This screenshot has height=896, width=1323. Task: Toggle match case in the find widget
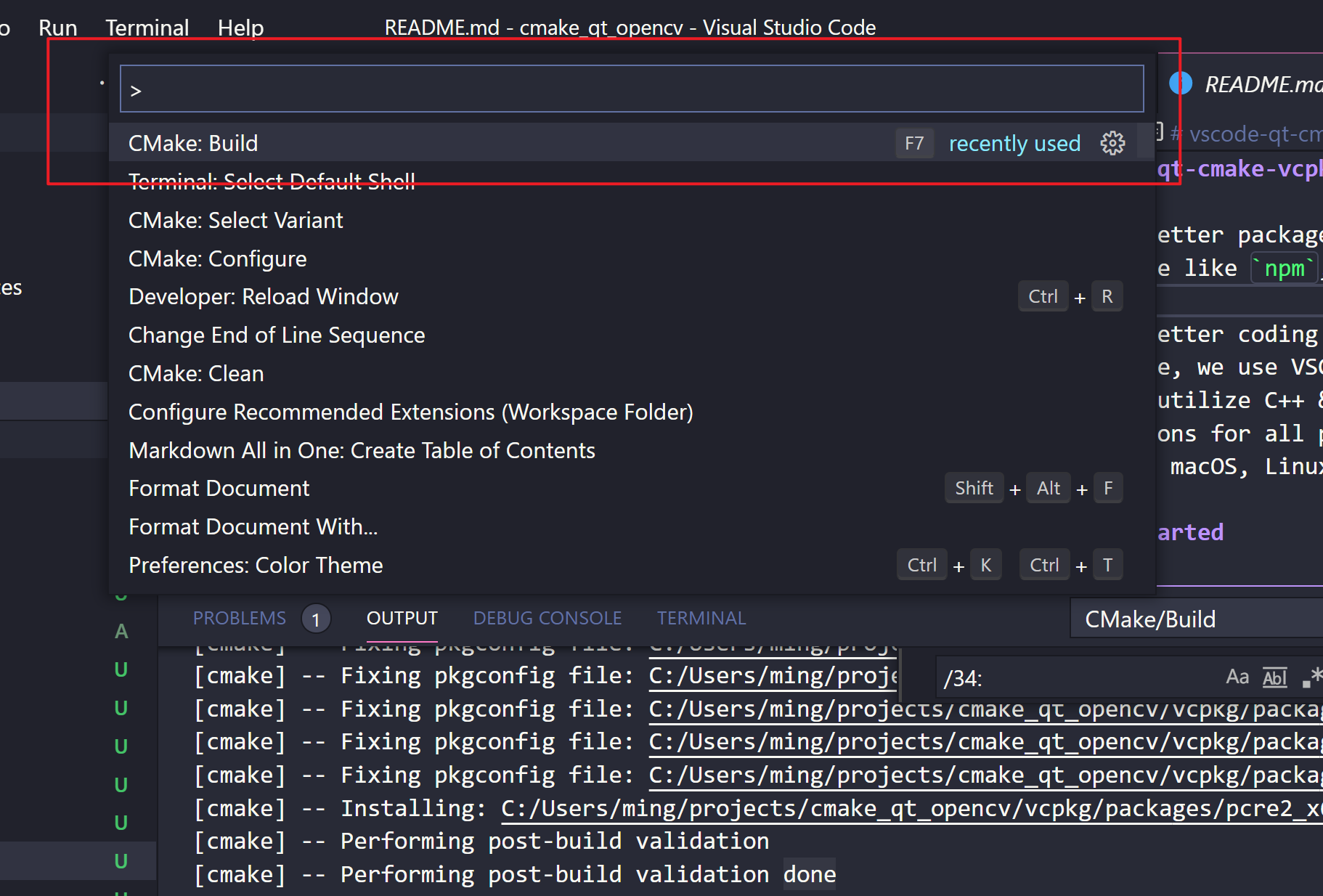(x=1237, y=676)
